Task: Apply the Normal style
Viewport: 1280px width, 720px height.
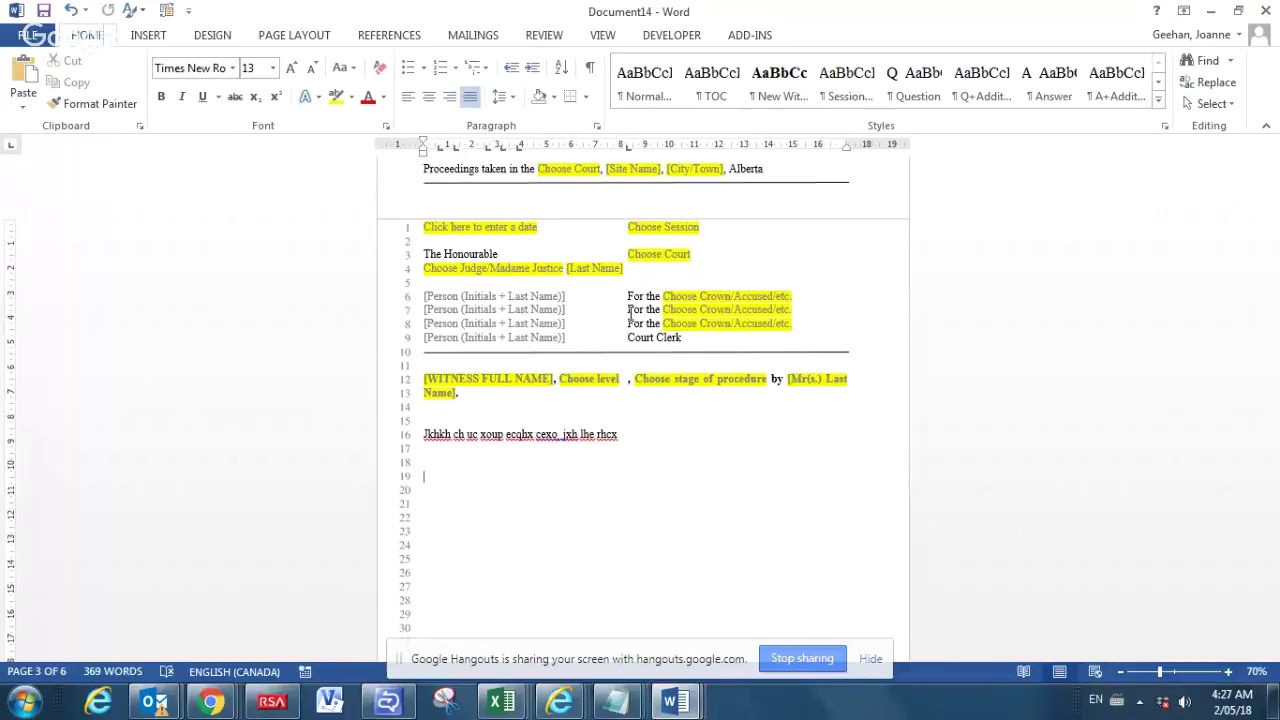Action: 645,83
